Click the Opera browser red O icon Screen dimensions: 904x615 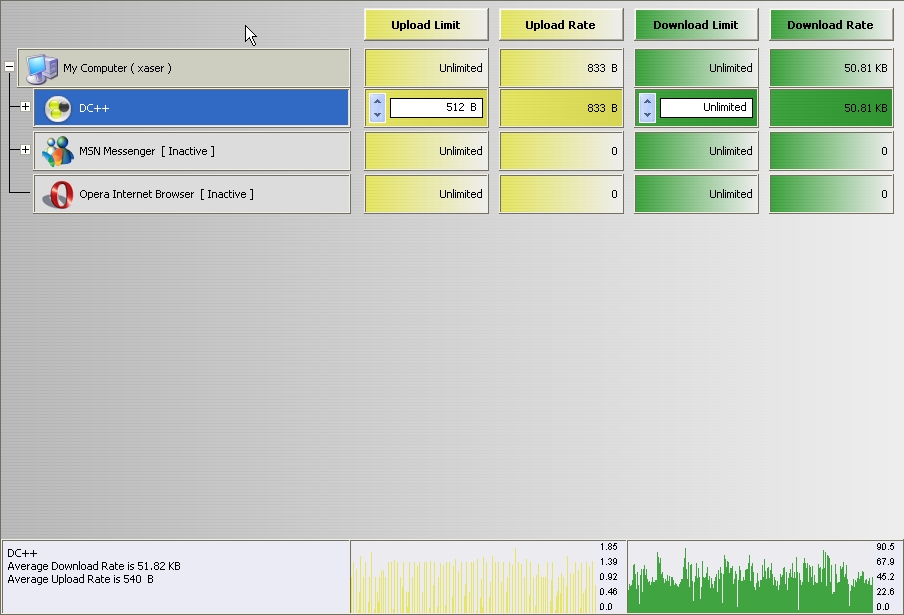(x=58, y=195)
